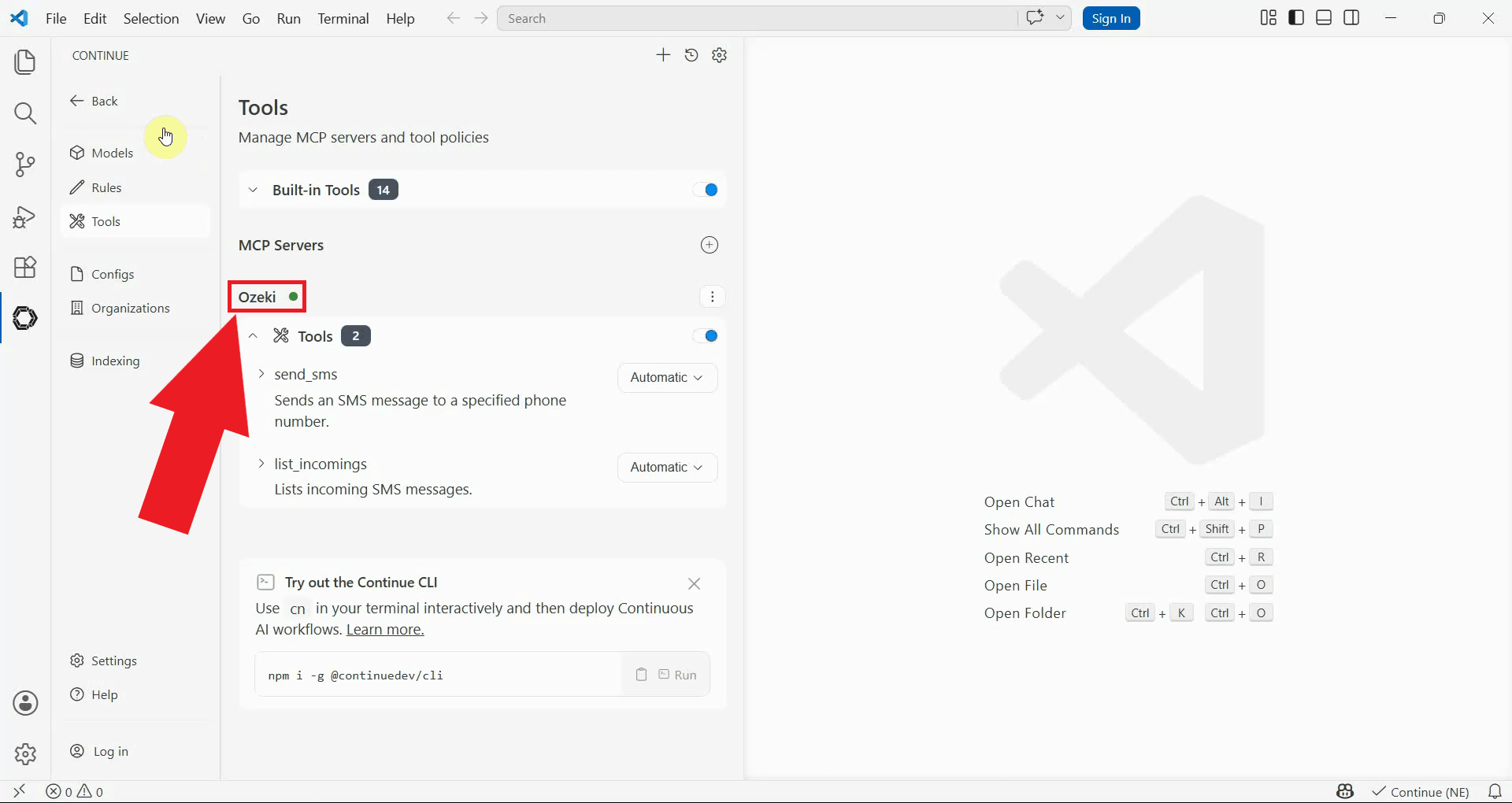The image size is (1512, 803).
Task: Follow the Learn more link
Action: pos(385,630)
